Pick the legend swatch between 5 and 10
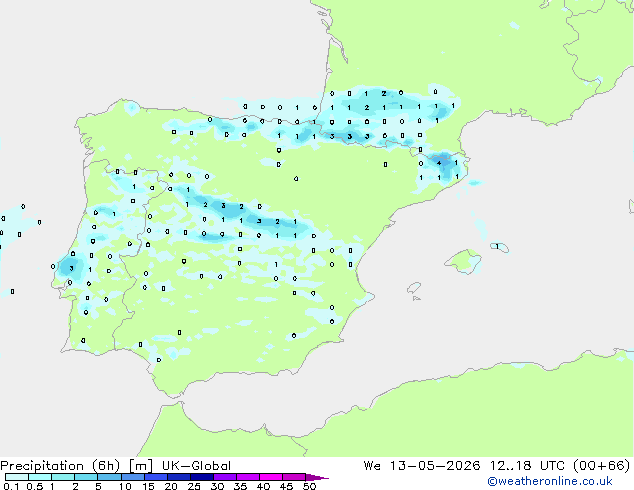The height and width of the screenshot is (490, 634). tap(109, 477)
